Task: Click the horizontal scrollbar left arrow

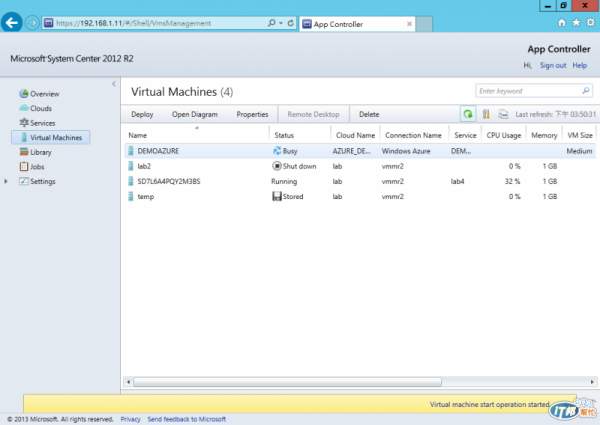Action: pos(128,382)
